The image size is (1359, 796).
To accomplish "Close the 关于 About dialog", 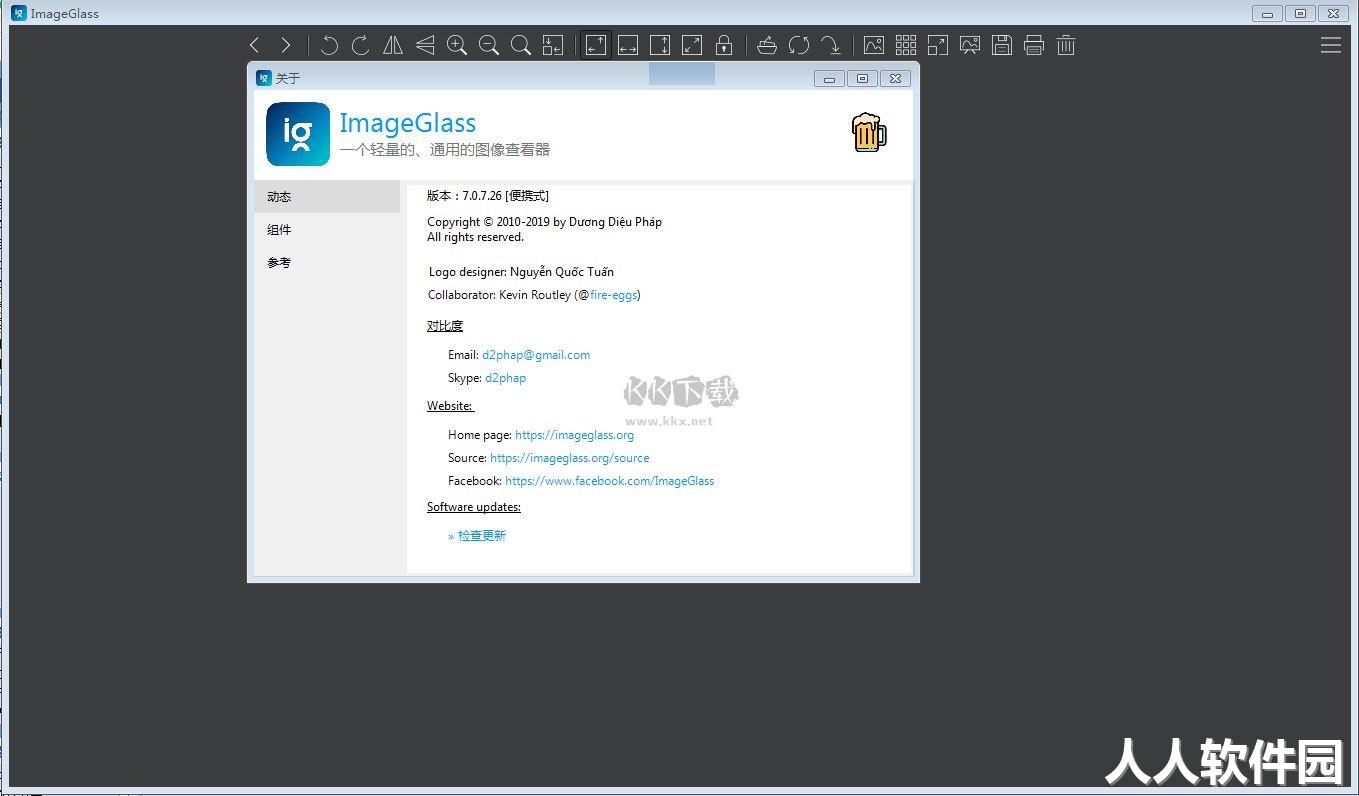I will pos(895,78).
